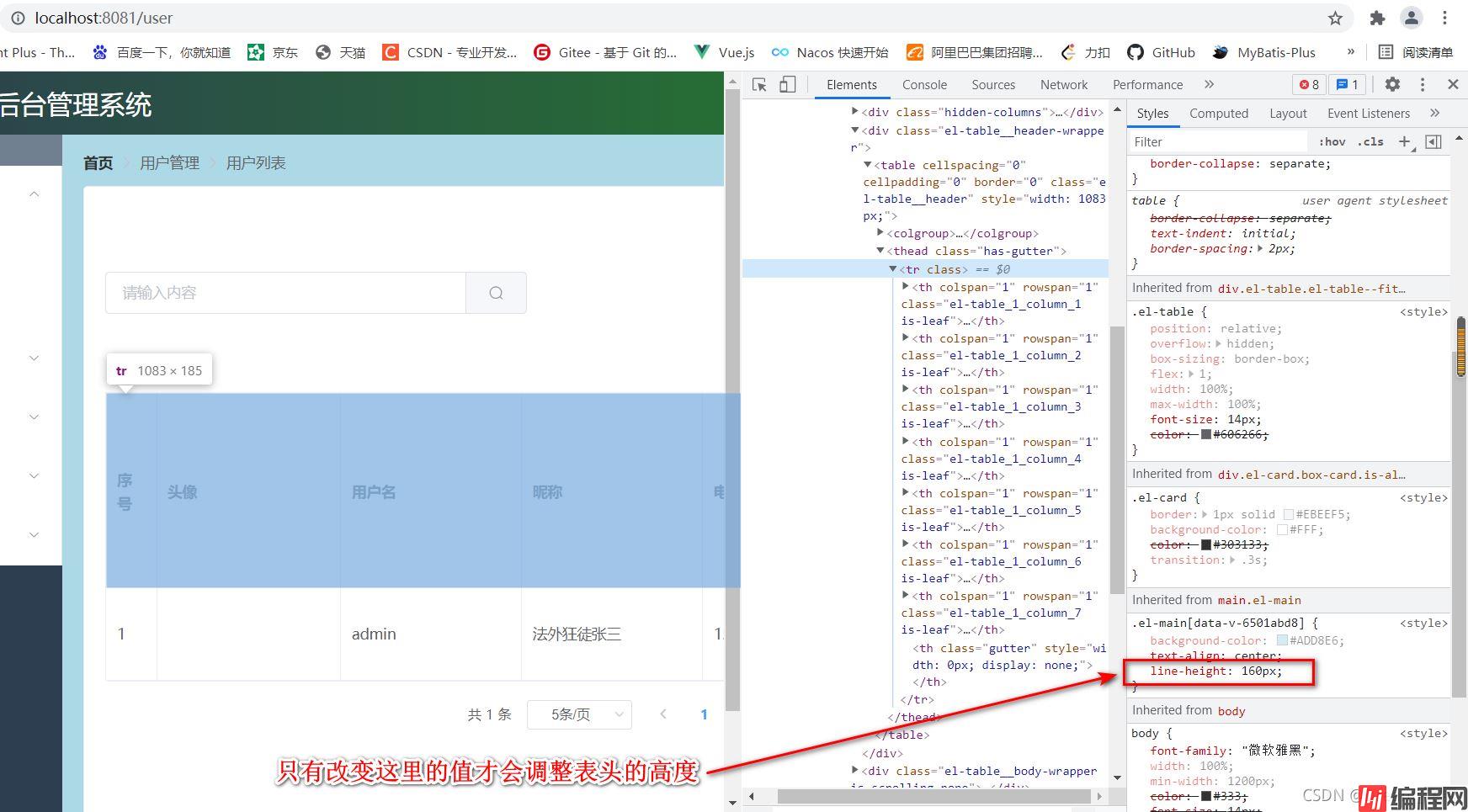The width and height of the screenshot is (1468, 812).
Task: Open the Baidu bookmark
Action: [x=162, y=52]
